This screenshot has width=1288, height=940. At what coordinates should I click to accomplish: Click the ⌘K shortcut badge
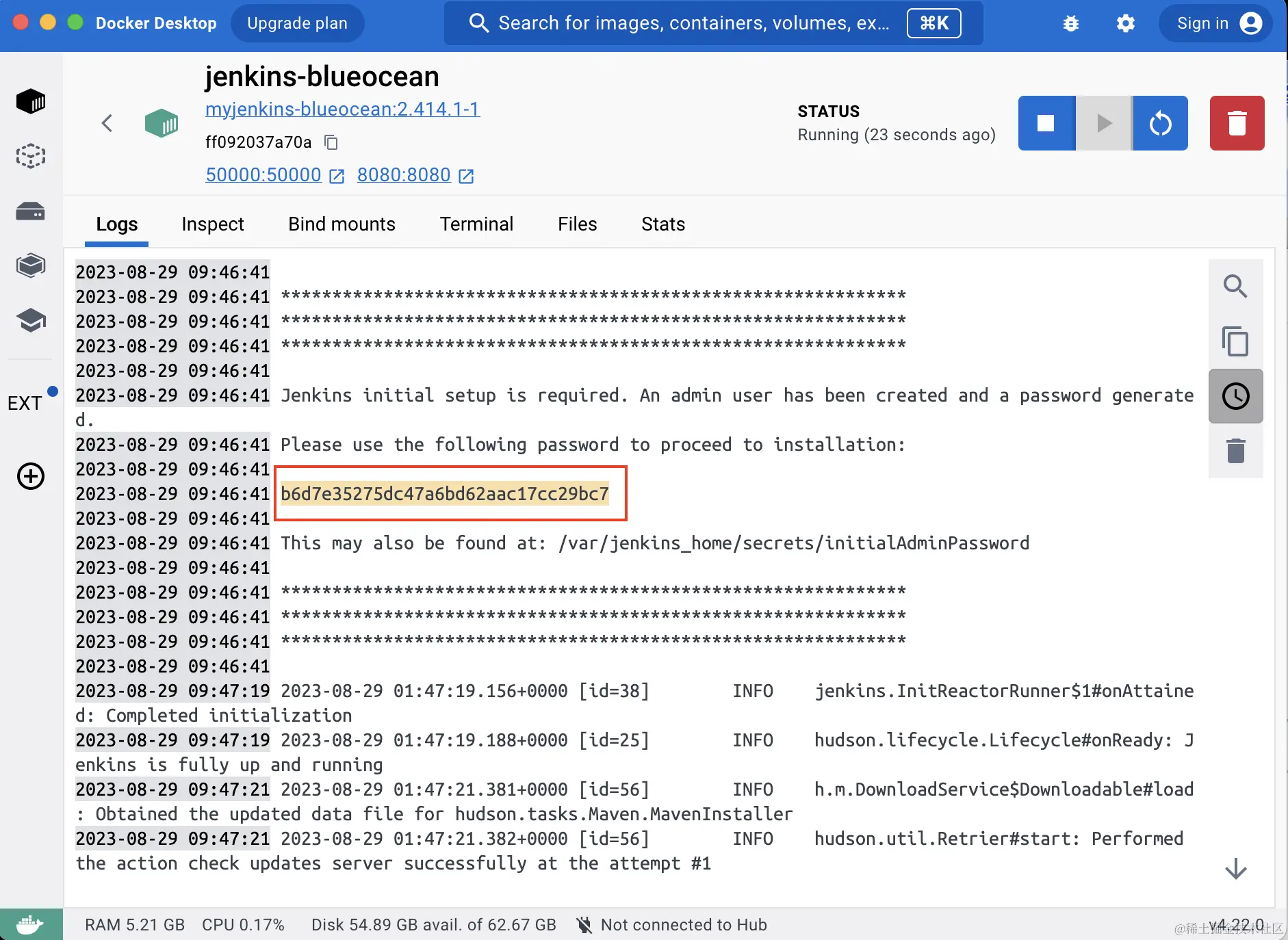933,23
